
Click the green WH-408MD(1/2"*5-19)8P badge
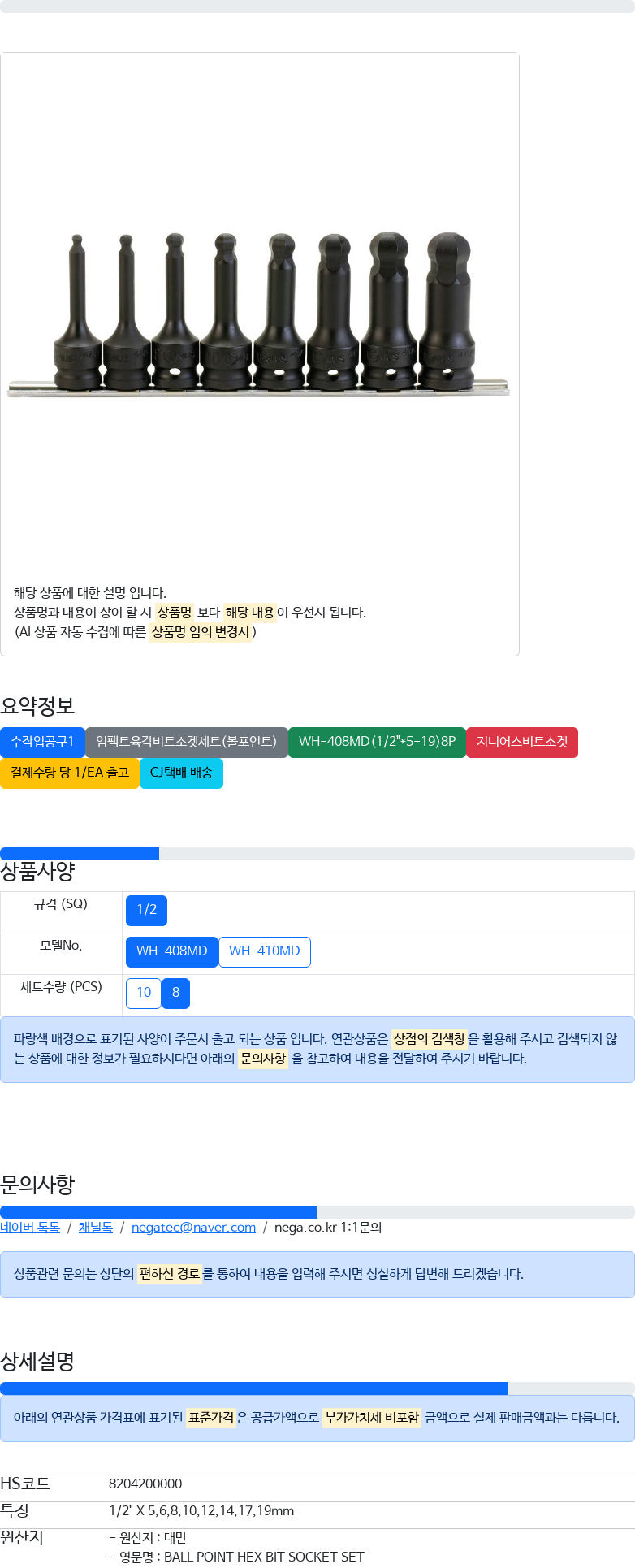pos(377,742)
